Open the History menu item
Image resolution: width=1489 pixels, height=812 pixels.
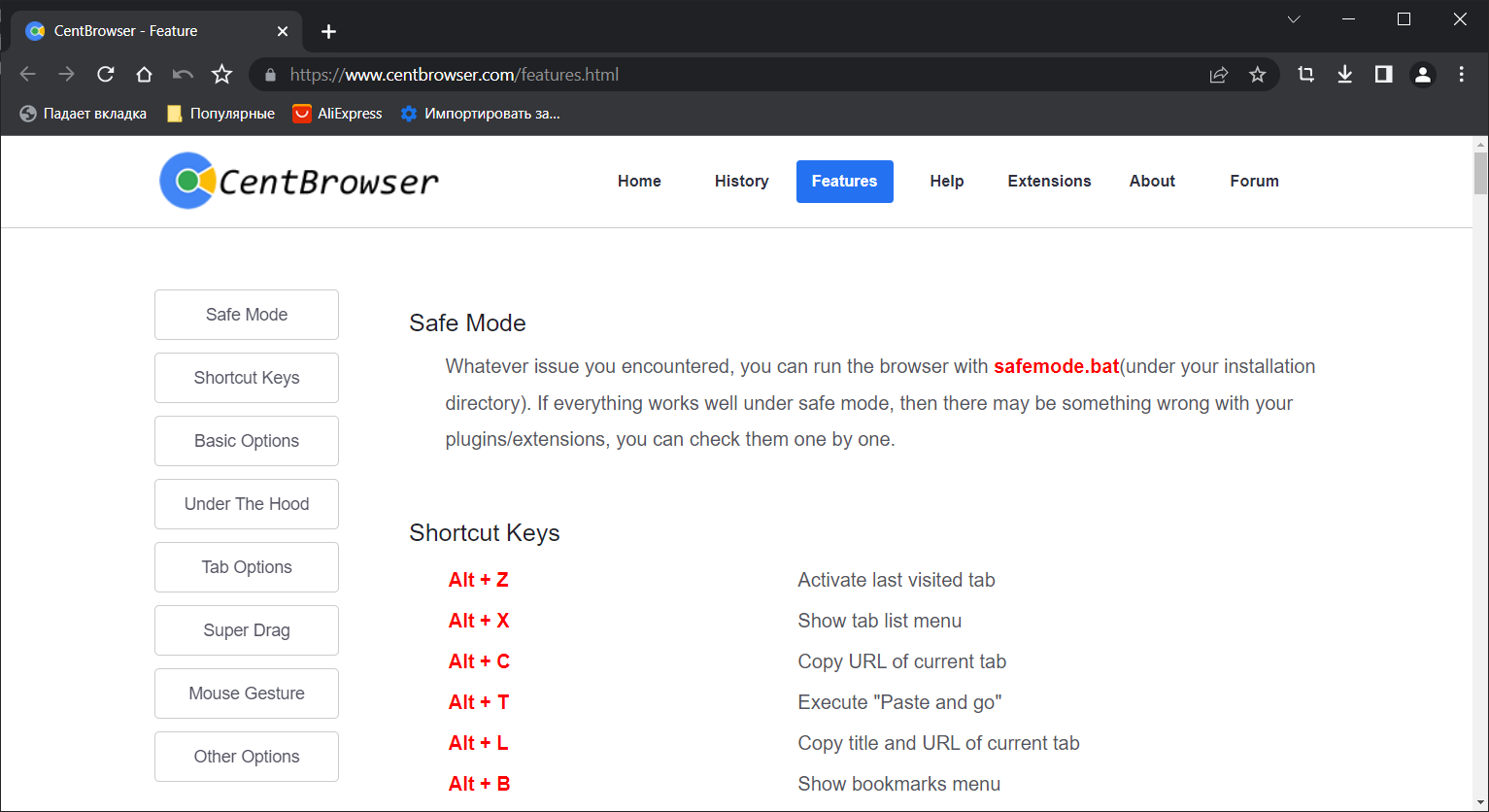pos(741,182)
